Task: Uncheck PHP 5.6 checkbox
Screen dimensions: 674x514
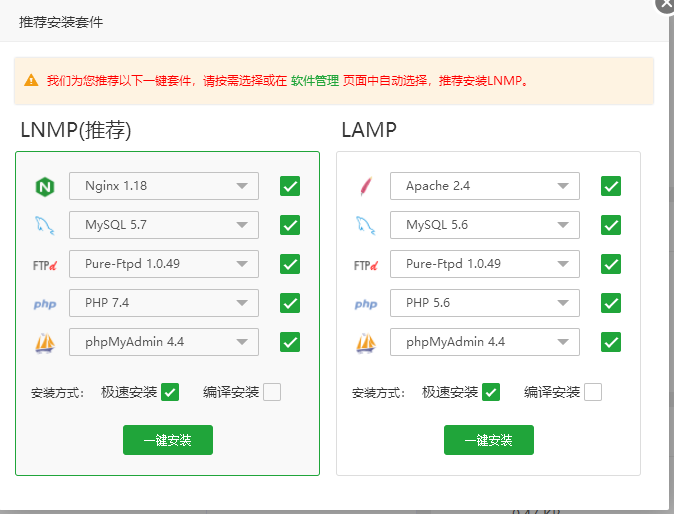Action: tap(611, 303)
